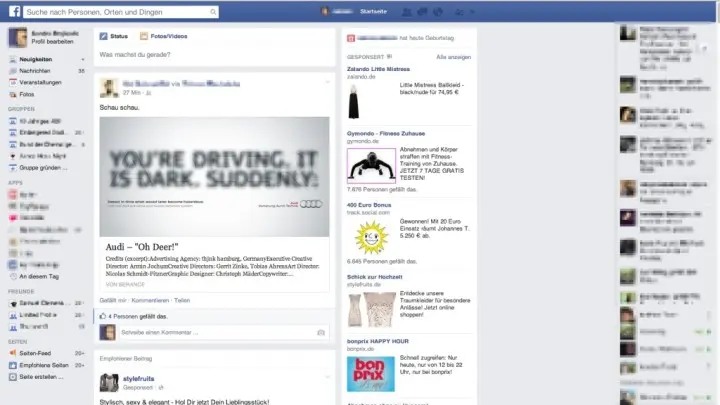This screenshot has height=405, width=720.
Task: Open Seiten-Feed in sidebar
Action: pos(35,353)
